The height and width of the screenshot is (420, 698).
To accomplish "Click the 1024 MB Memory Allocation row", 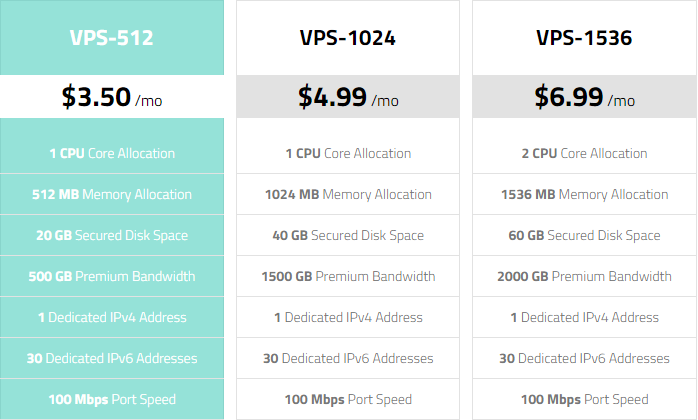I will click(x=348, y=195).
